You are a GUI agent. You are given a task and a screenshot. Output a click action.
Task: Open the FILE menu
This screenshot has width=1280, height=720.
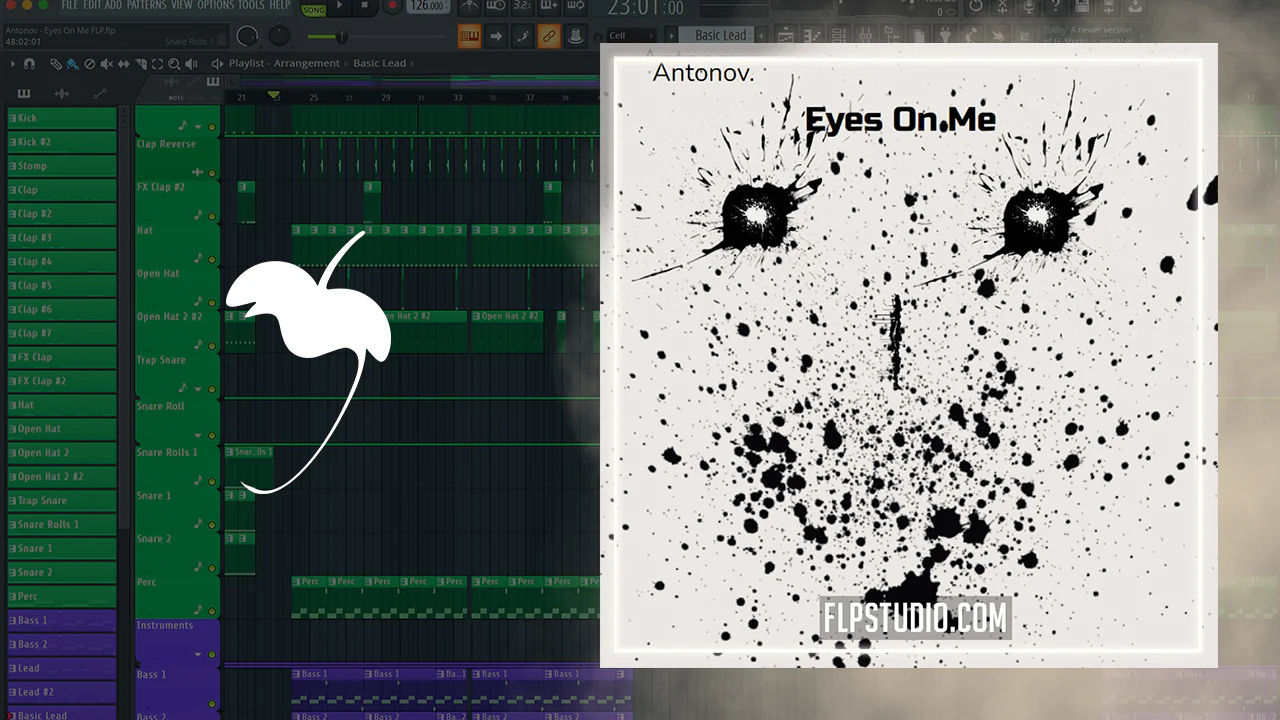click(71, 6)
